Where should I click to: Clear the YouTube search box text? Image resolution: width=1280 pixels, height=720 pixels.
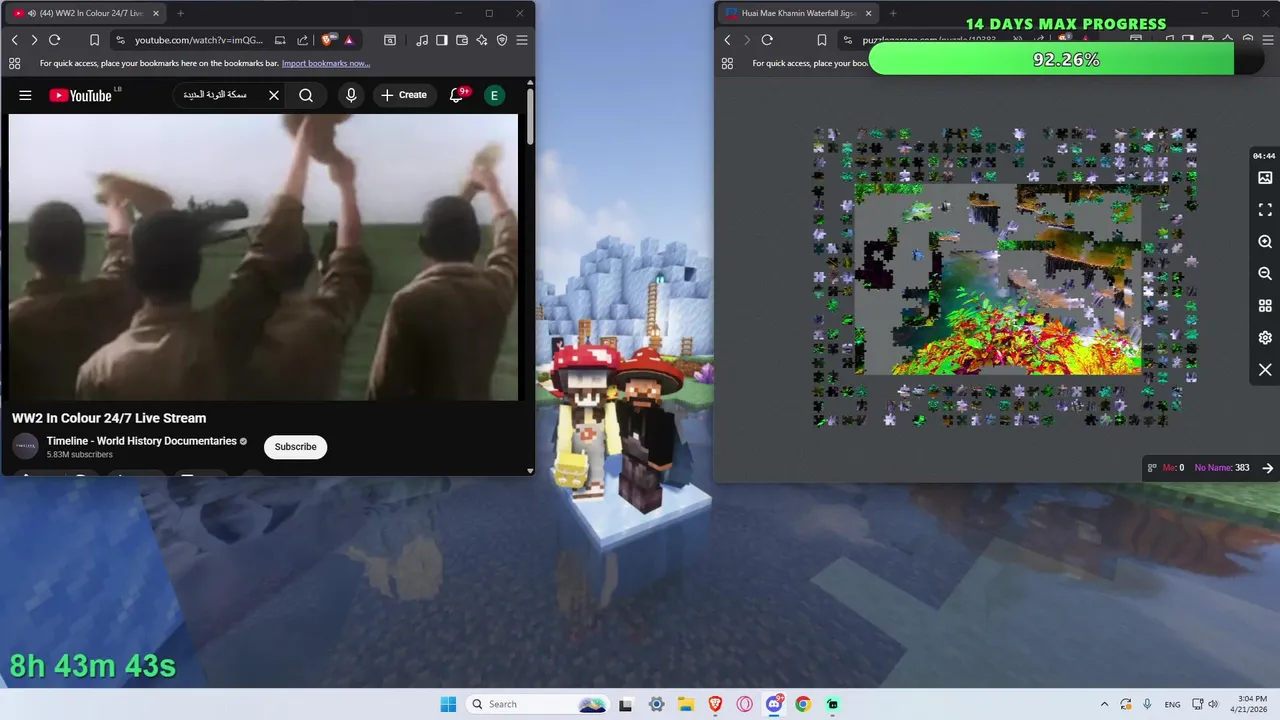tap(273, 95)
